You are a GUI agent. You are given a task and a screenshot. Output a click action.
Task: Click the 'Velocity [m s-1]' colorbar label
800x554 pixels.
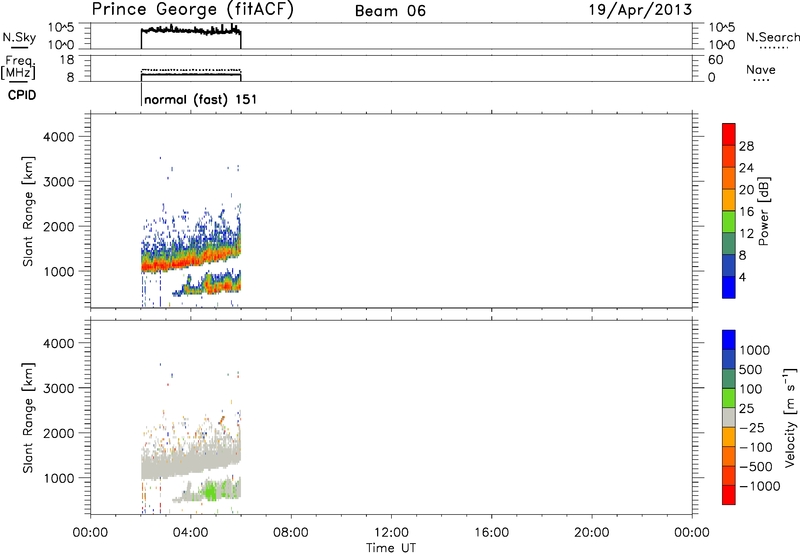790,417
